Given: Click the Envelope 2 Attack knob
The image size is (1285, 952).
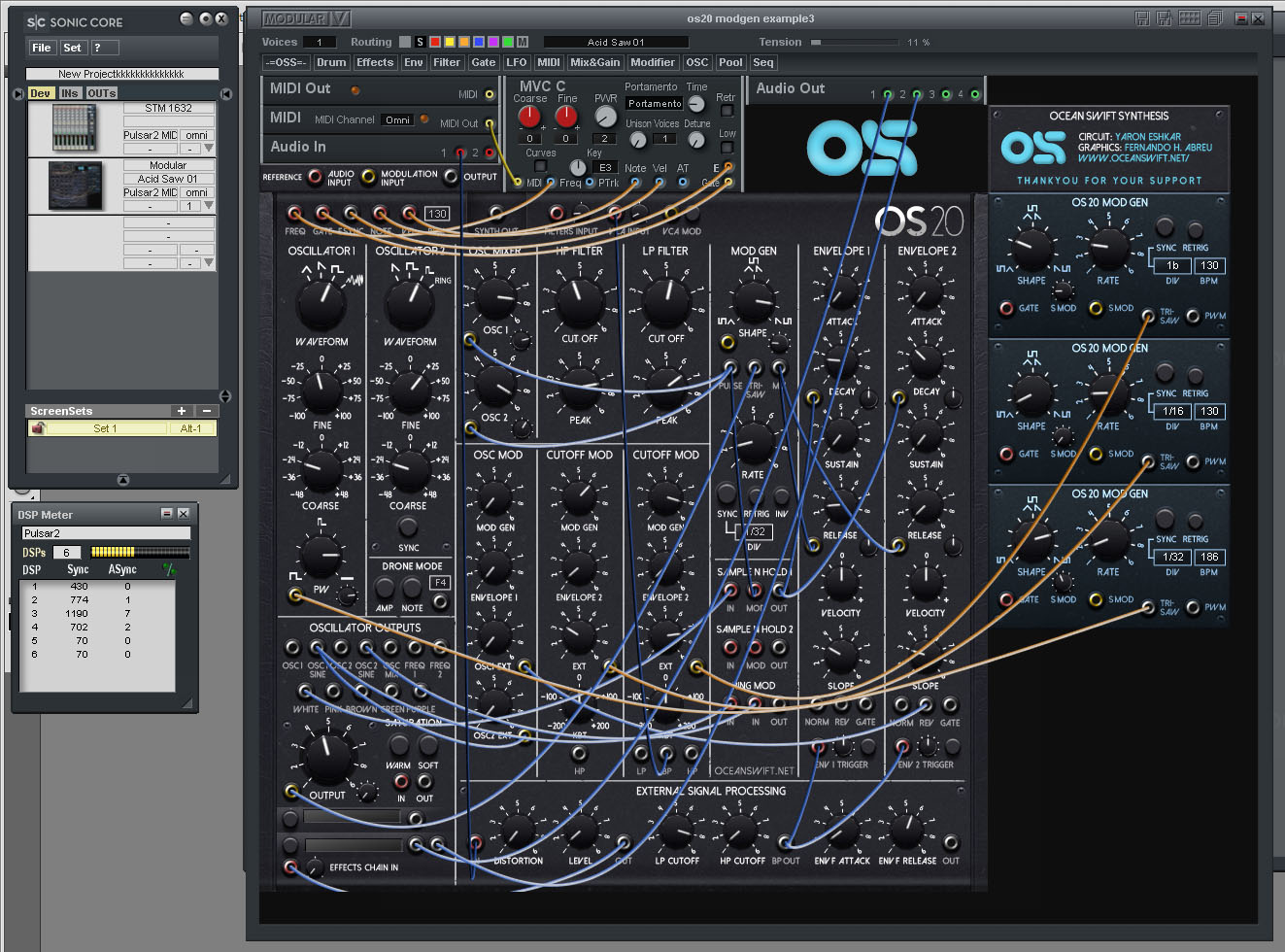Looking at the screenshot, I should (x=926, y=292).
